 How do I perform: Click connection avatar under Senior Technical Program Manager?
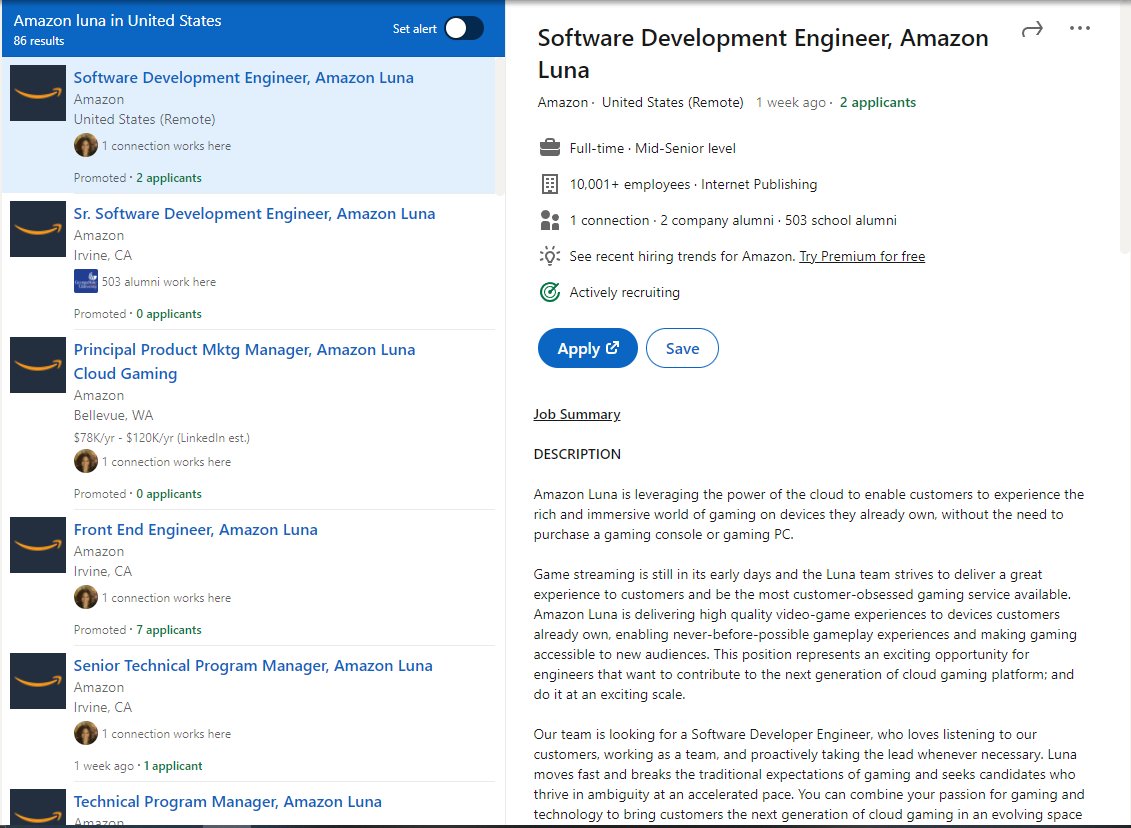click(x=86, y=734)
